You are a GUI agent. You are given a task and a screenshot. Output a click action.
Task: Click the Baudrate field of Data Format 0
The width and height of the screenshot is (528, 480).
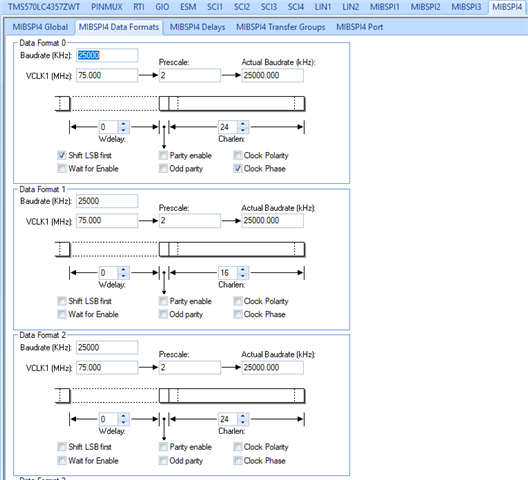click(107, 55)
